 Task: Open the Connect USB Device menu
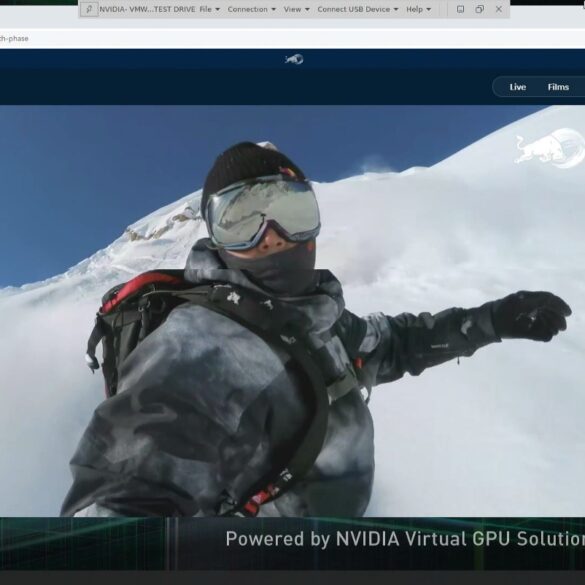click(357, 9)
